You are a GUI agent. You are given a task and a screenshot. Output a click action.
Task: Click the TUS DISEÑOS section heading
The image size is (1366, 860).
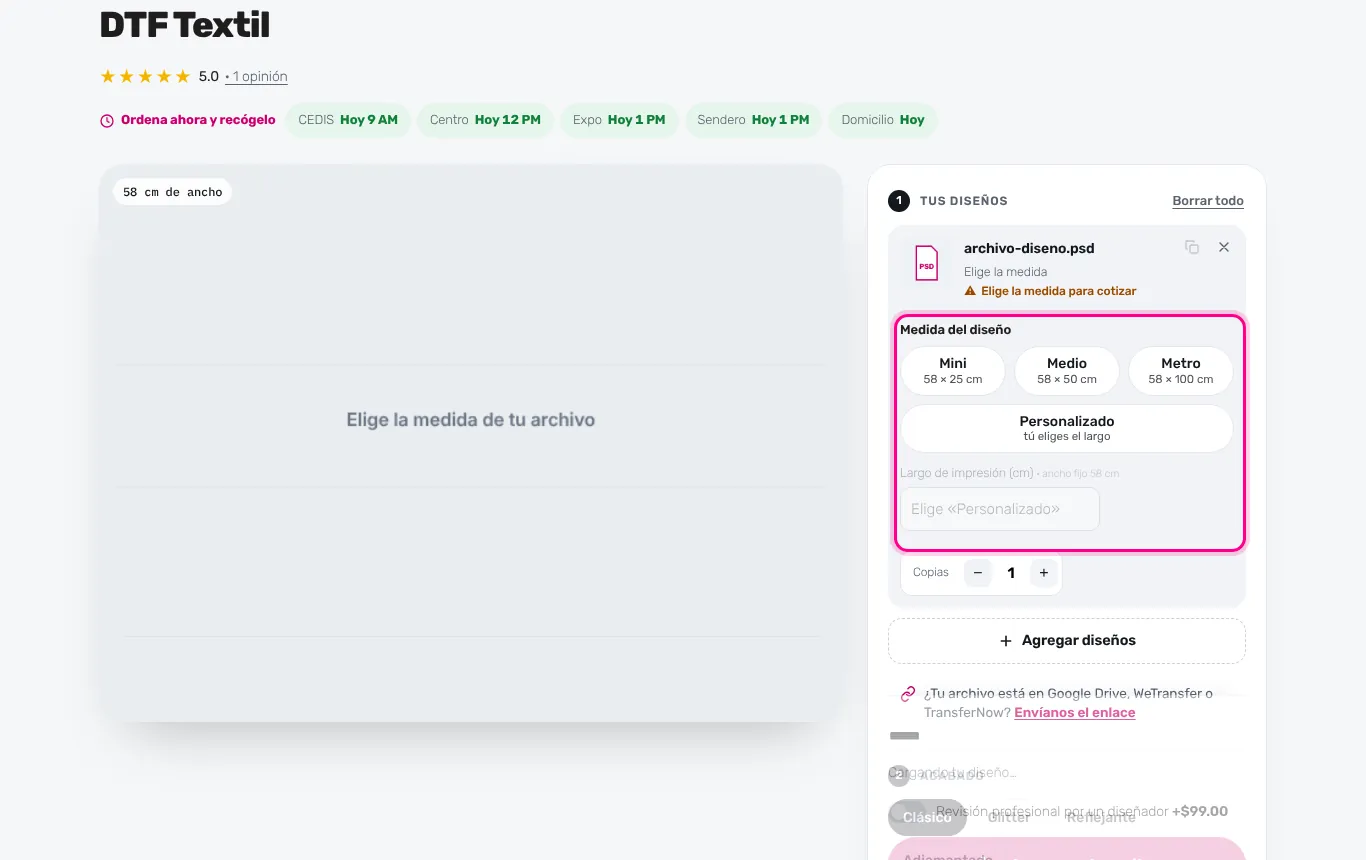(964, 201)
